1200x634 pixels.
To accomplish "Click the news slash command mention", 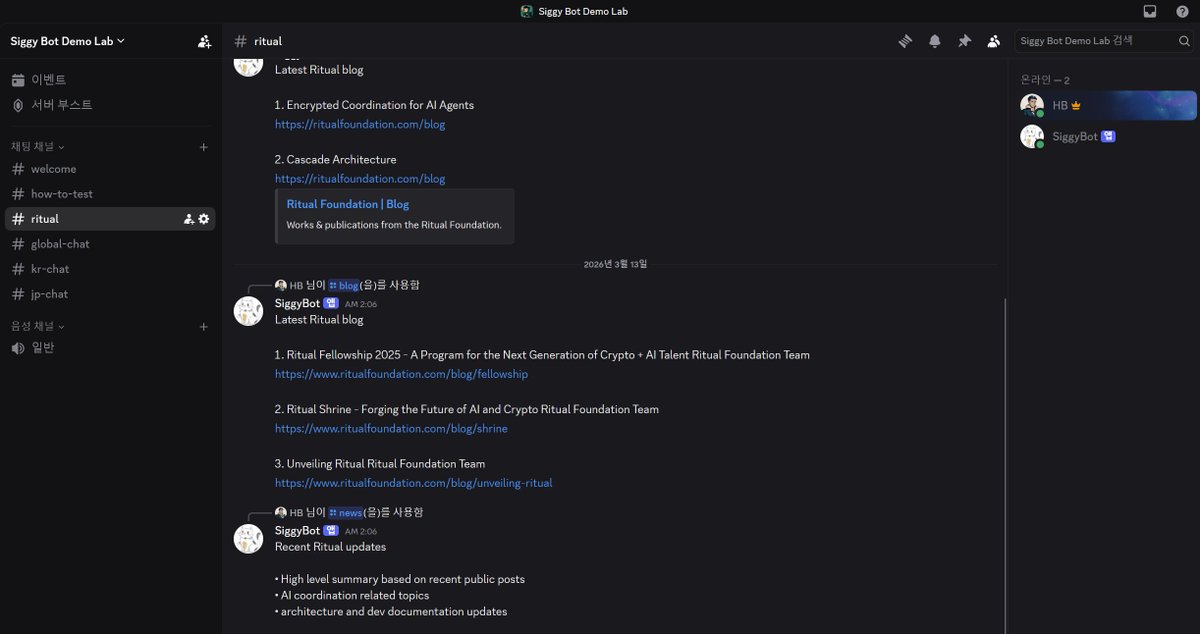I will coord(345,513).
